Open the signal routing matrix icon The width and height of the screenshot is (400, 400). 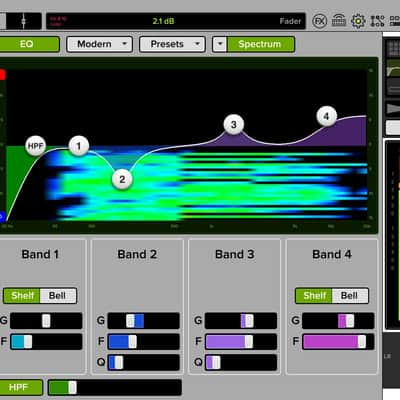click(x=377, y=21)
